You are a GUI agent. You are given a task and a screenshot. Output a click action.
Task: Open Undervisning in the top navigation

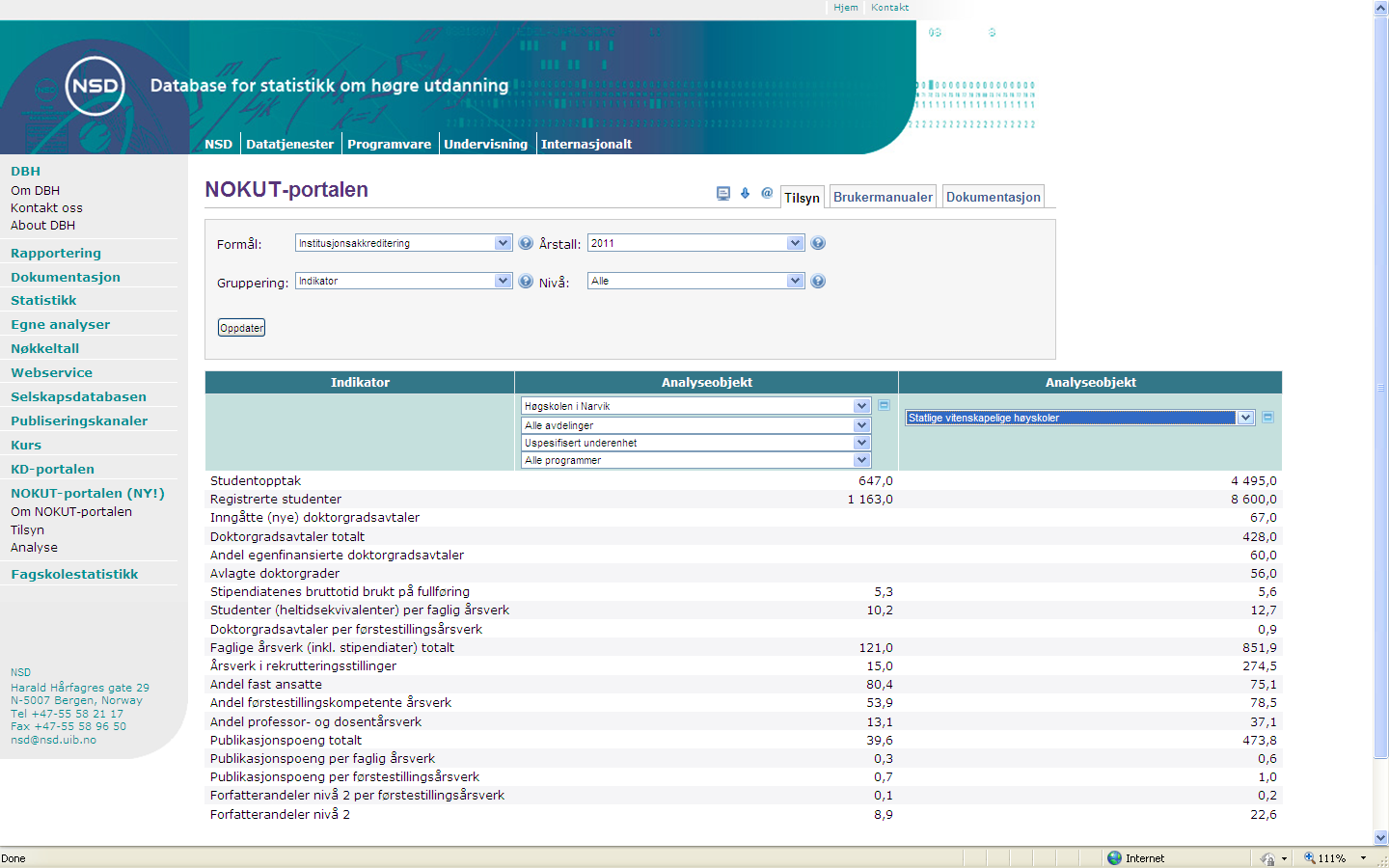[486, 144]
